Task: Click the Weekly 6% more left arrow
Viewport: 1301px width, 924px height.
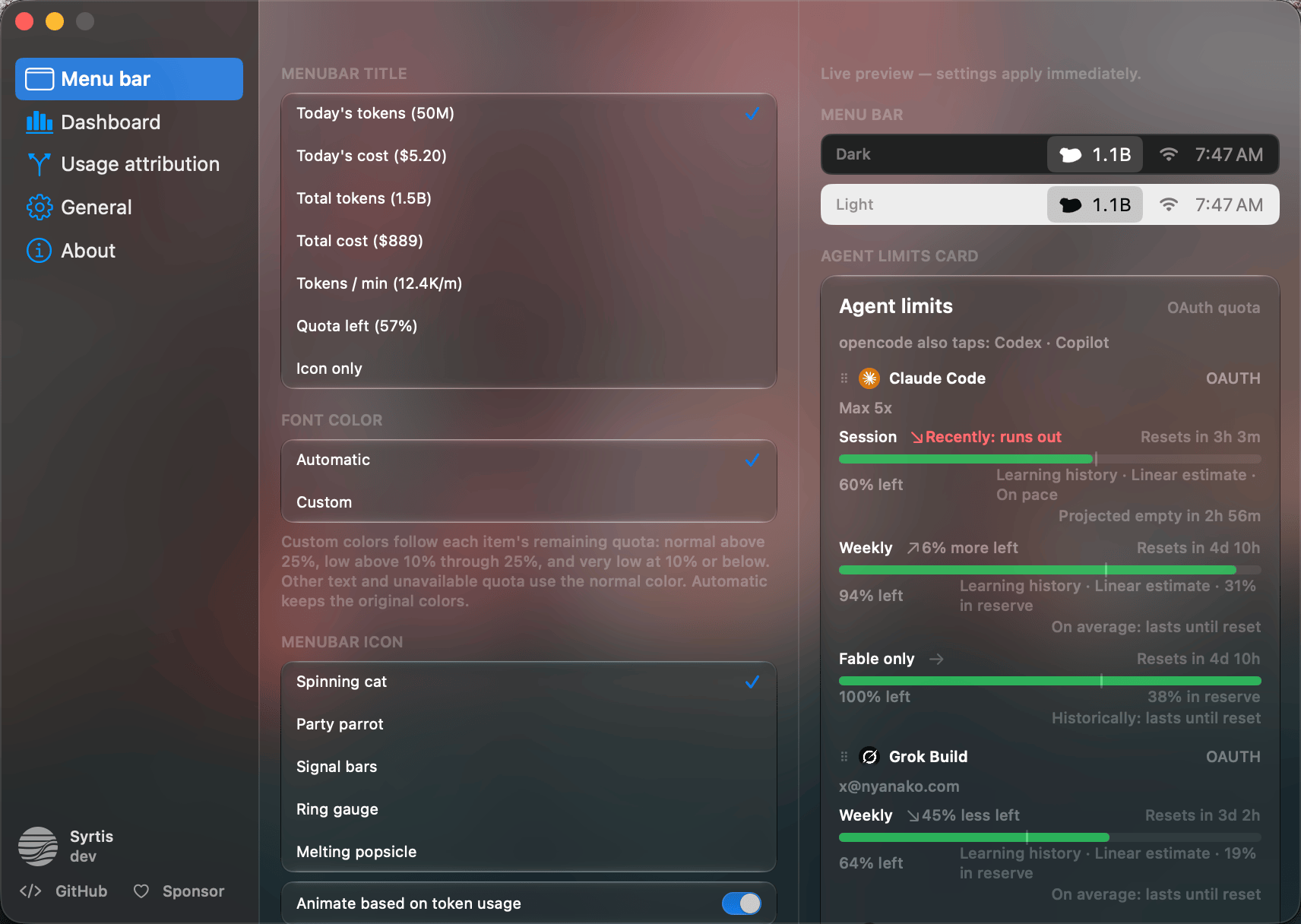Action: 913,549
